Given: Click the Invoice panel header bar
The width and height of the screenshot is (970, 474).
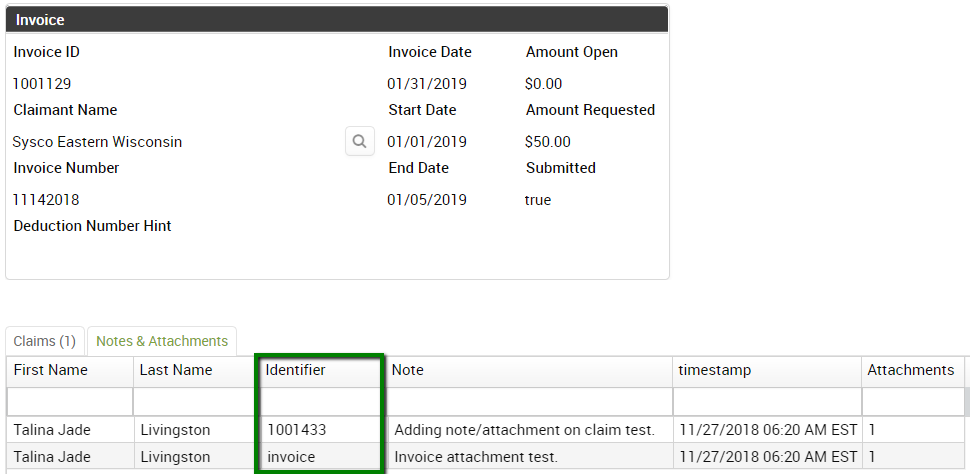Looking at the screenshot, I should pyautogui.click(x=337, y=19).
